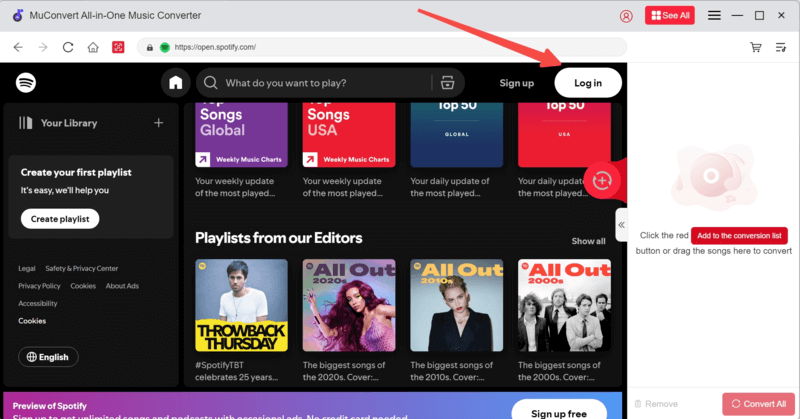This screenshot has height=419, width=800.
Task: Click the Spotify URL address field
Action: coord(382,47)
